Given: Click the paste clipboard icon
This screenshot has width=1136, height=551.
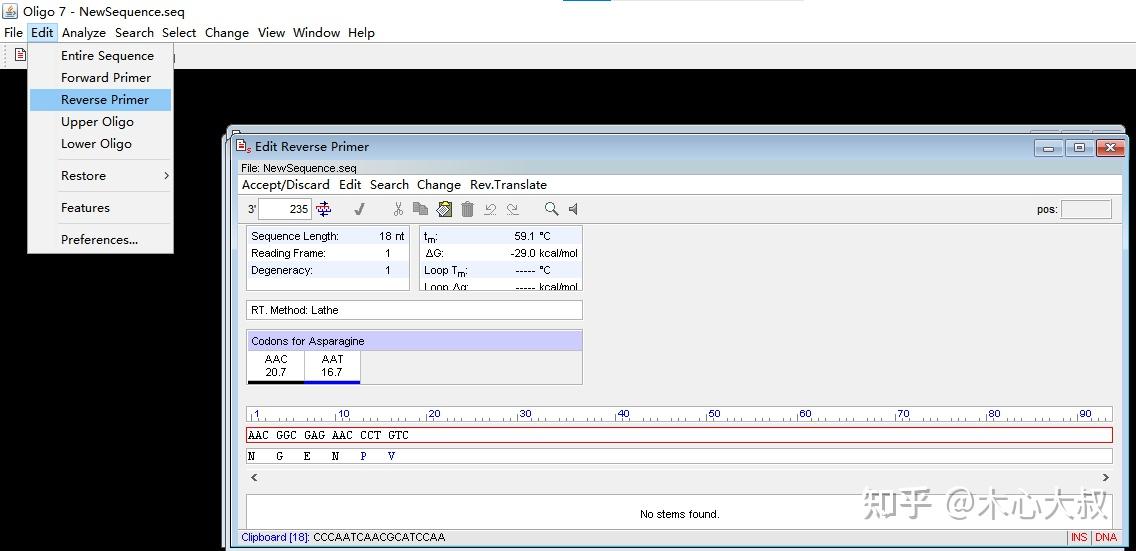Looking at the screenshot, I should coord(444,209).
